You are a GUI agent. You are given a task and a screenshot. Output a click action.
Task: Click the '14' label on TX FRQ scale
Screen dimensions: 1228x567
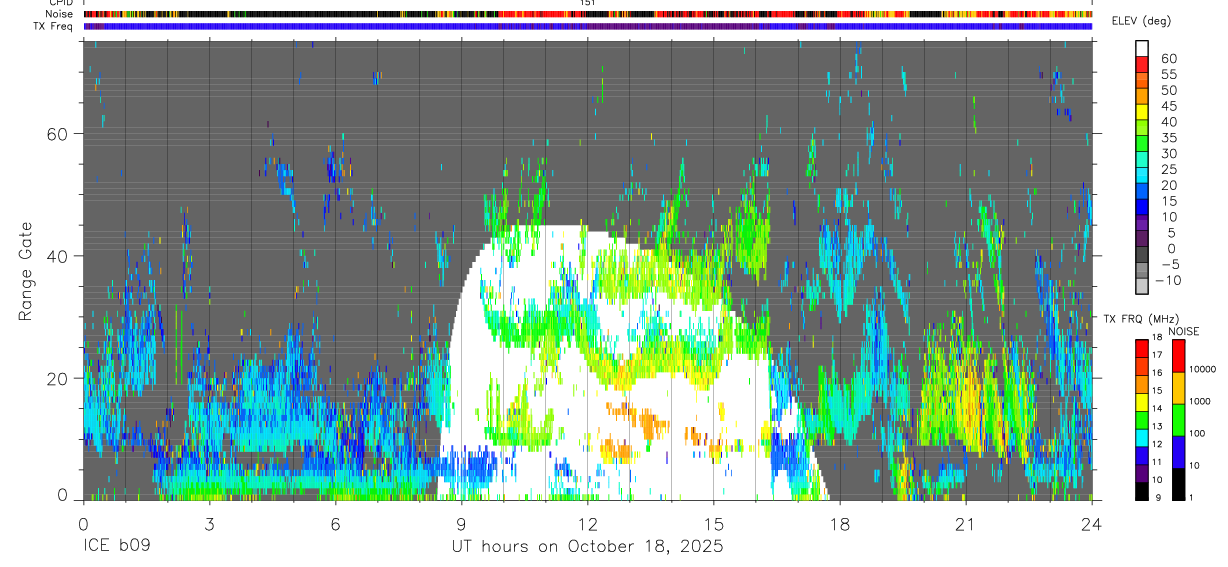(1158, 408)
